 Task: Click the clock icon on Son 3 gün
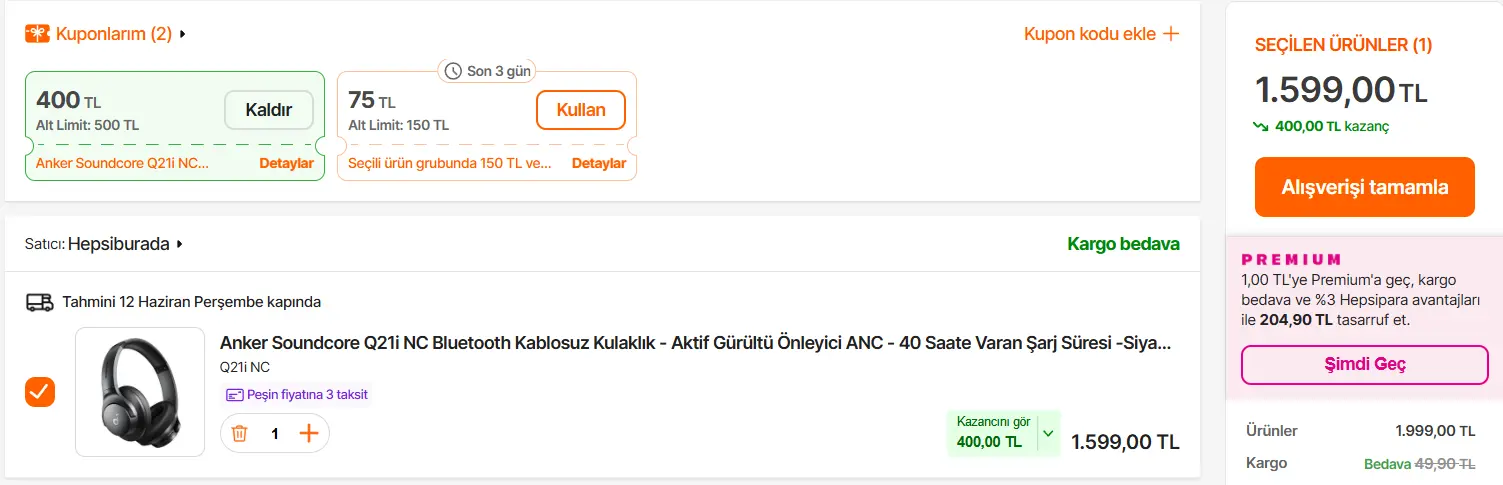coord(454,71)
